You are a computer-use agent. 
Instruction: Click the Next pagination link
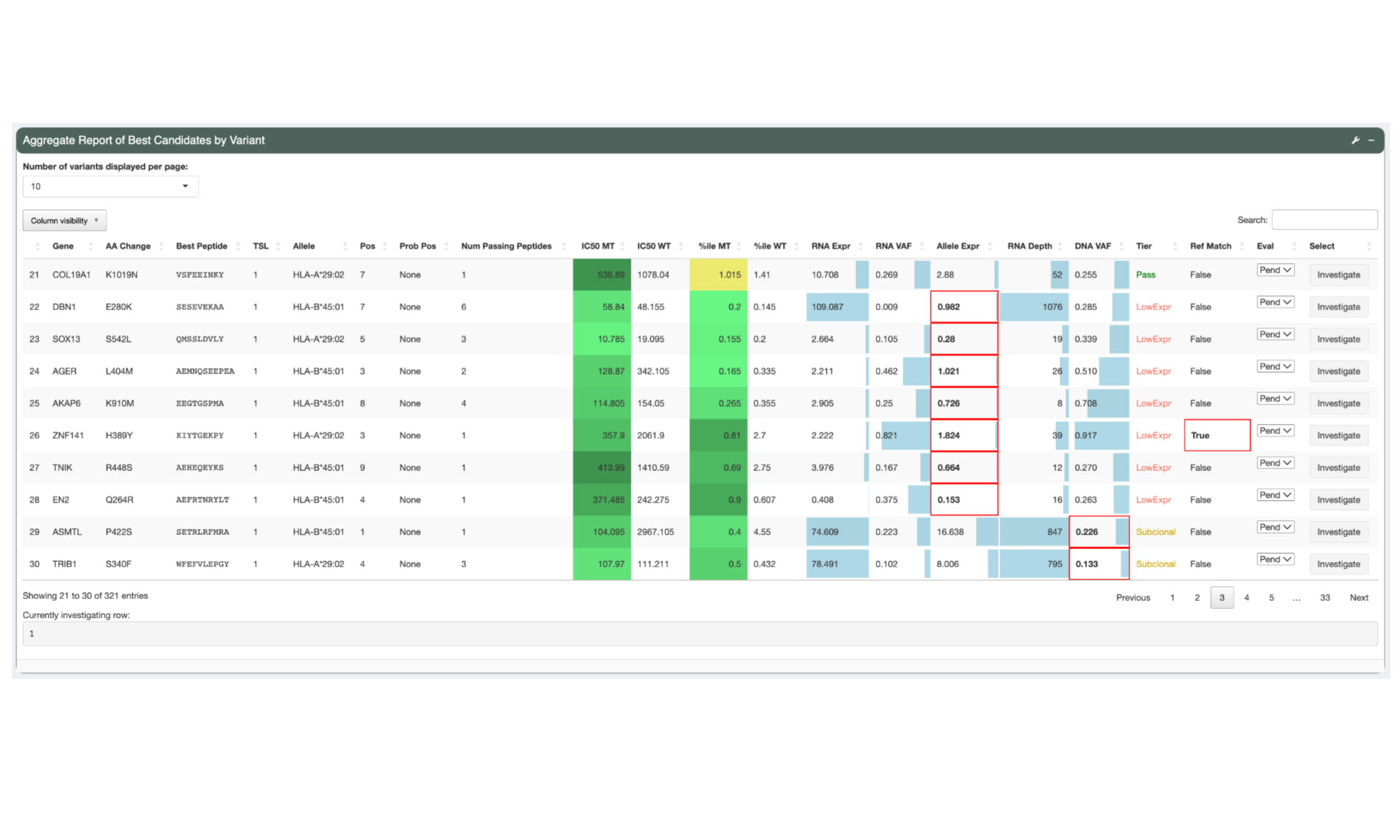1359,598
